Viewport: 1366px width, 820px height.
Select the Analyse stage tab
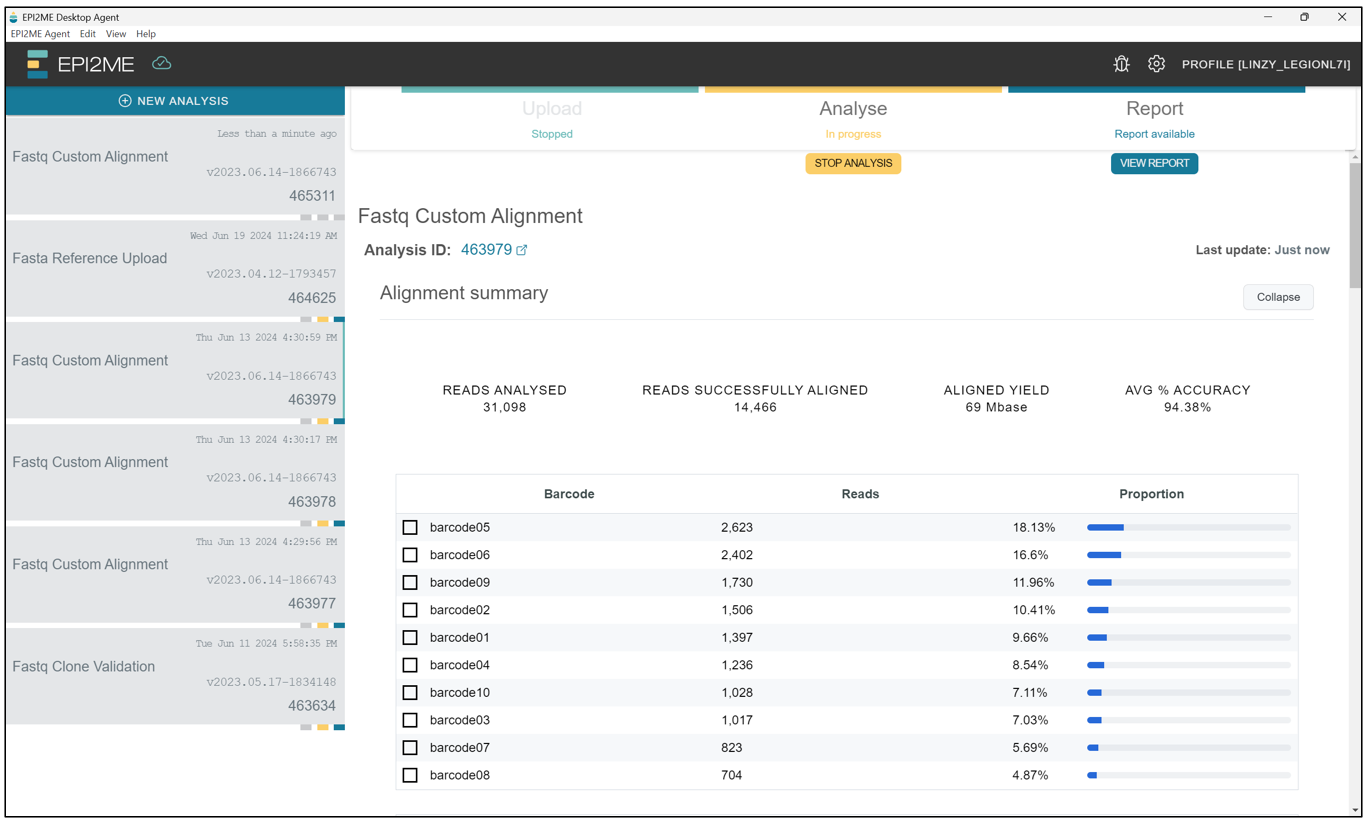[x=853, y=118]
